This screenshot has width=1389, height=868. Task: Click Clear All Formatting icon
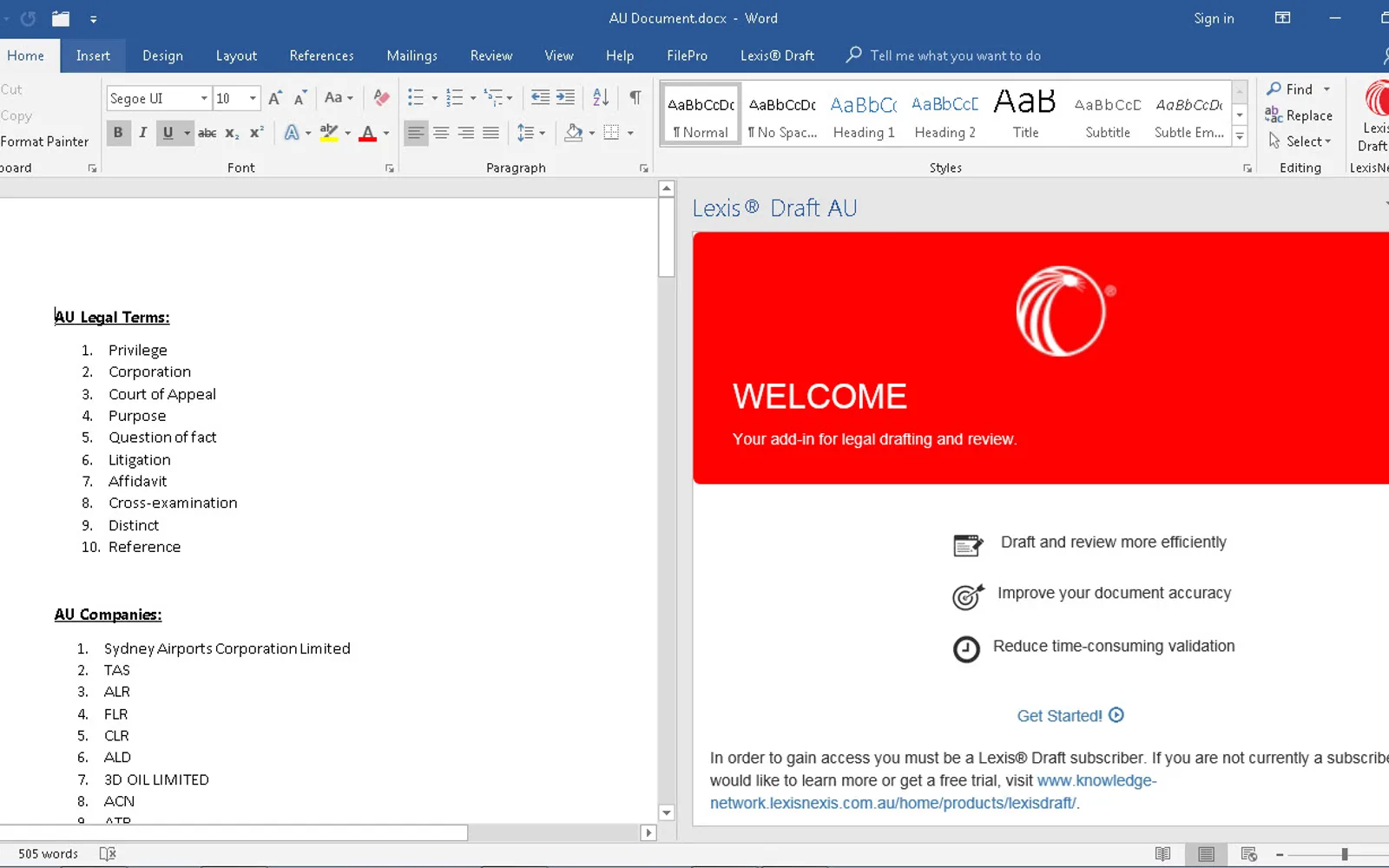(x=380, y=98)
